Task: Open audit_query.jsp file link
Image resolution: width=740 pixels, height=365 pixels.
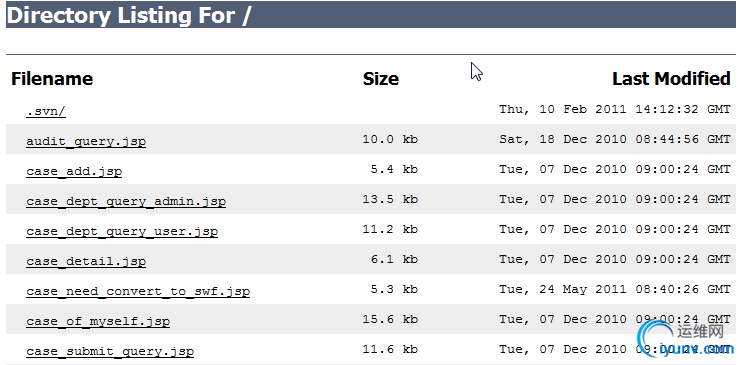Action: click(x=86, y=142)
